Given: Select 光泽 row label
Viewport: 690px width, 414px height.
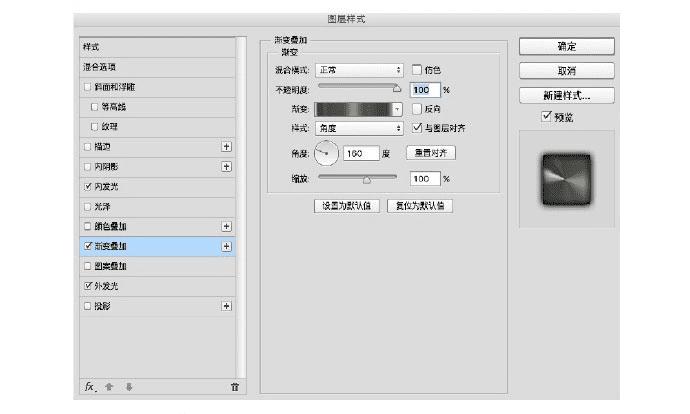Looking at the screenshot, I should 103,206.
